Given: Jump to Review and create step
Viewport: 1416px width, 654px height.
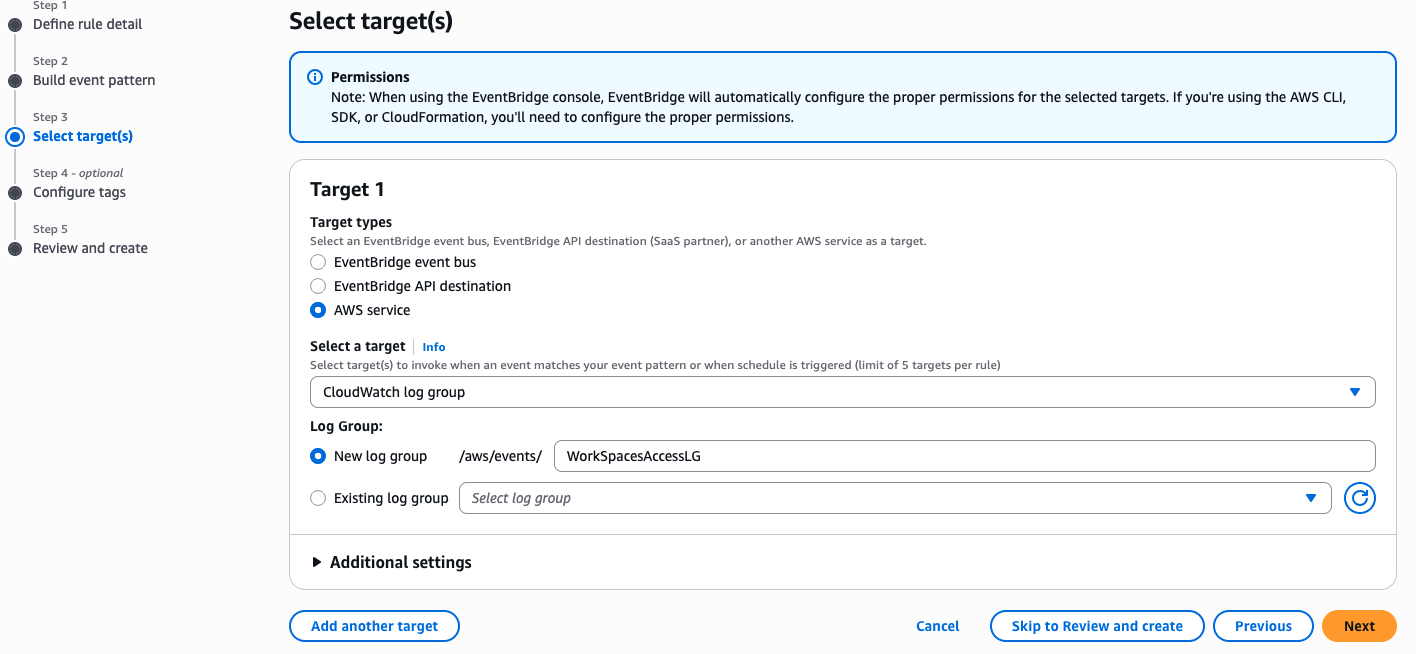Looking at the screenshot, I should point(90,248).
